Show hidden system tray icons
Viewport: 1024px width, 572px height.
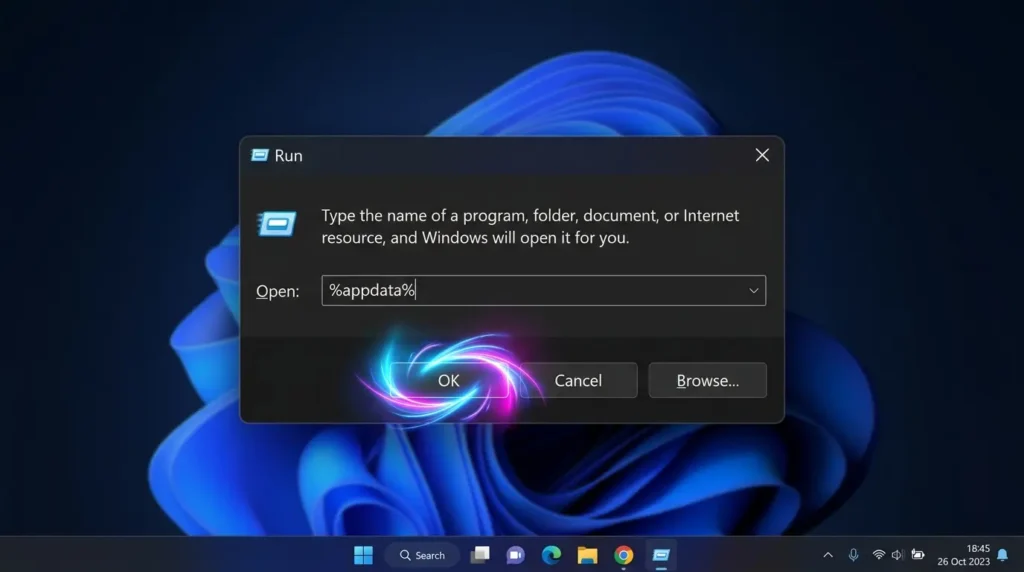coord(827,555)
